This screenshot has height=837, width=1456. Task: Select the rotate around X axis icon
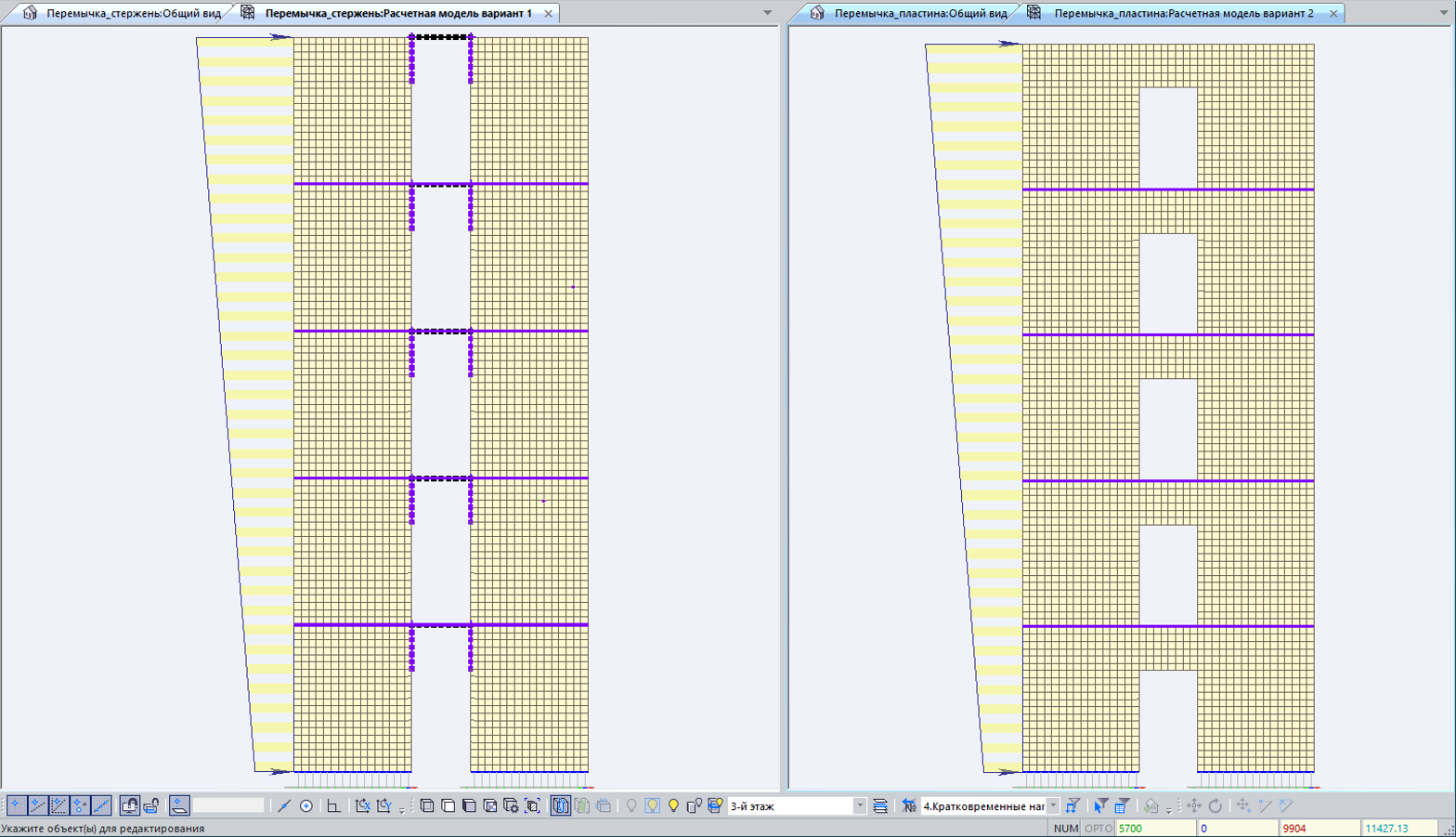(x=363, y=805)
